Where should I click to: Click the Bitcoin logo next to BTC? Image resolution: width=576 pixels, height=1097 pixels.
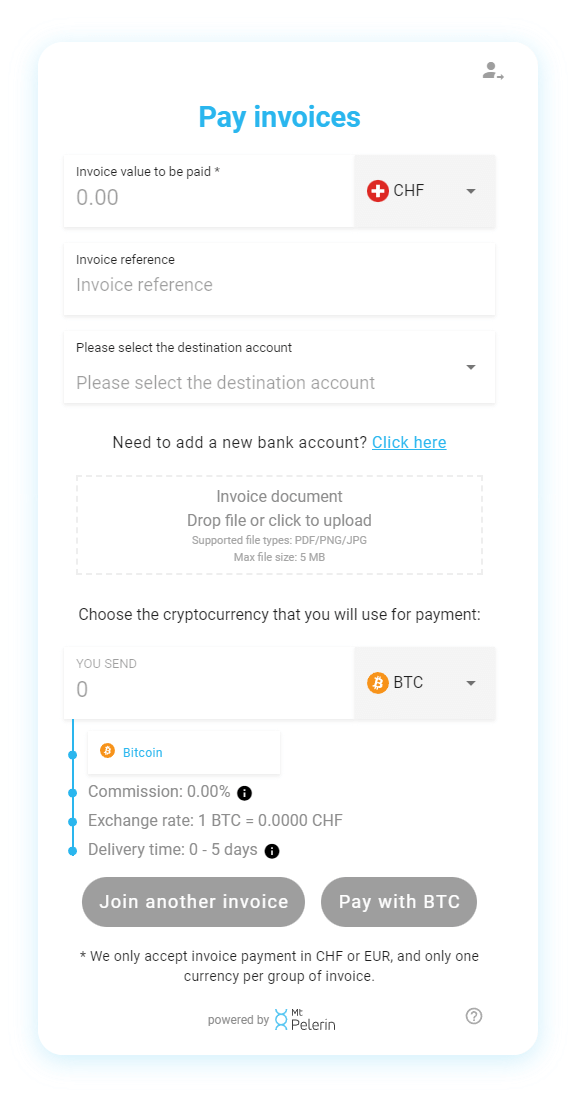(379, 682)
